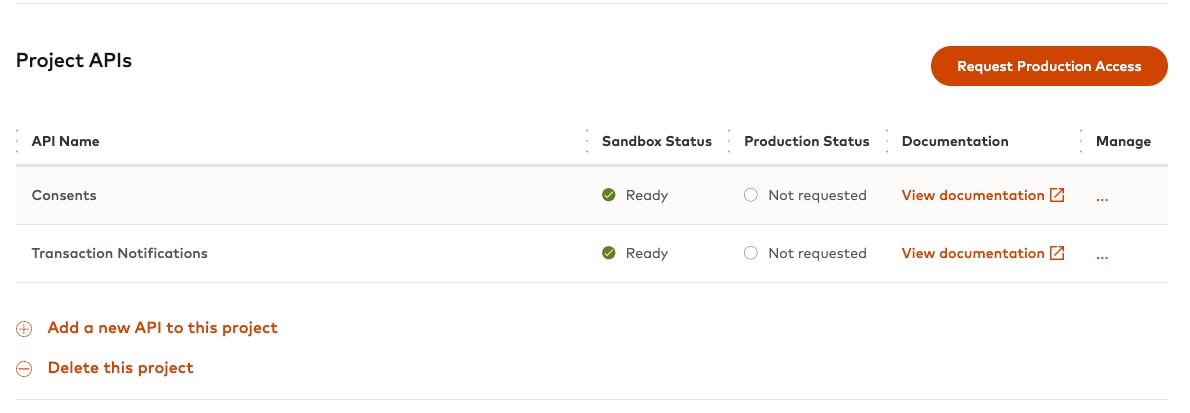The image size is (1190, 413).
Task: Open external link icon for Consents documentation
Action: pyautogui.click(x=1057, y=196)
